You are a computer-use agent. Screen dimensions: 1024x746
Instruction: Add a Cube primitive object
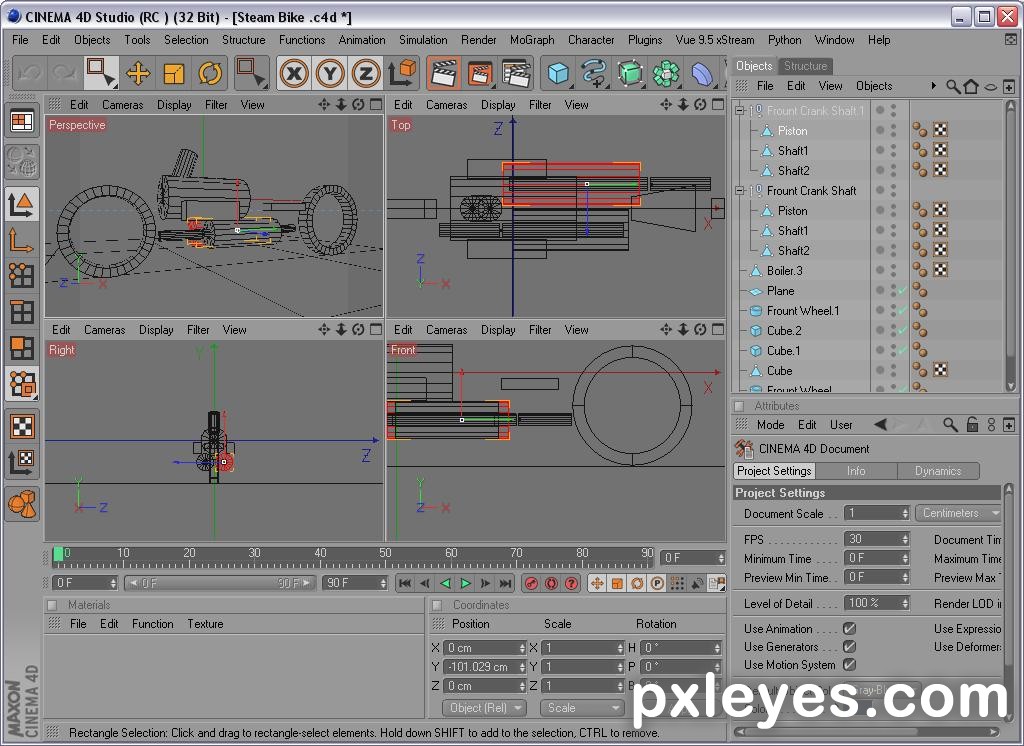coord(558,73)
